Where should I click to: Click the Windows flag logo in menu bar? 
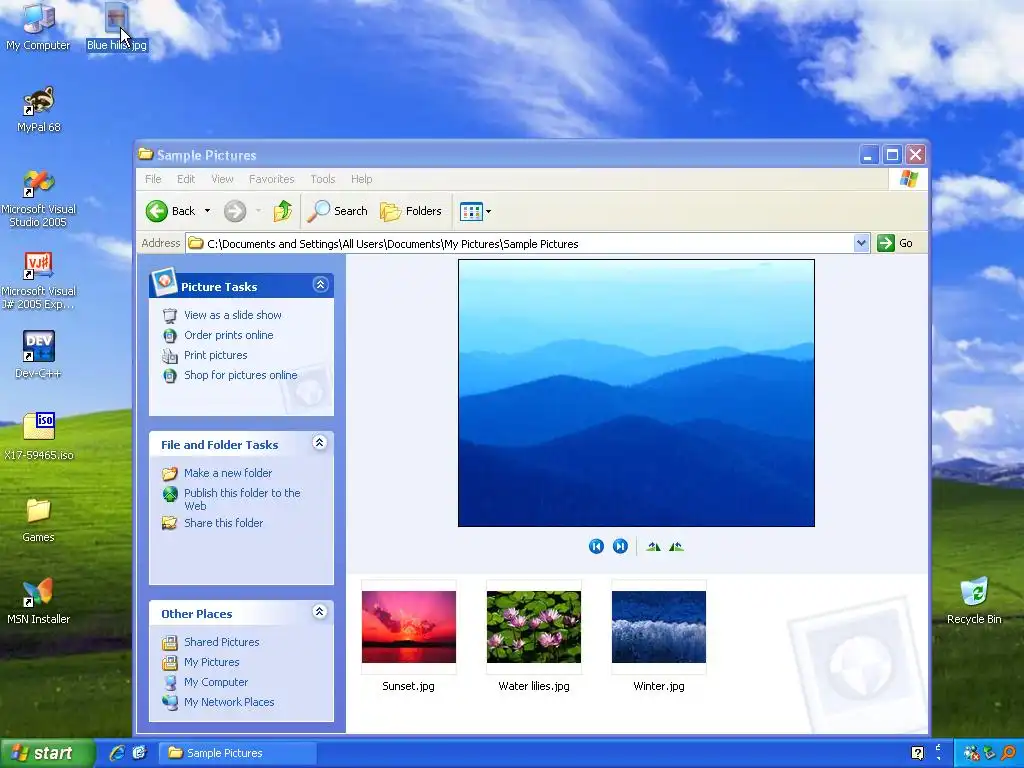coord(908,179)
